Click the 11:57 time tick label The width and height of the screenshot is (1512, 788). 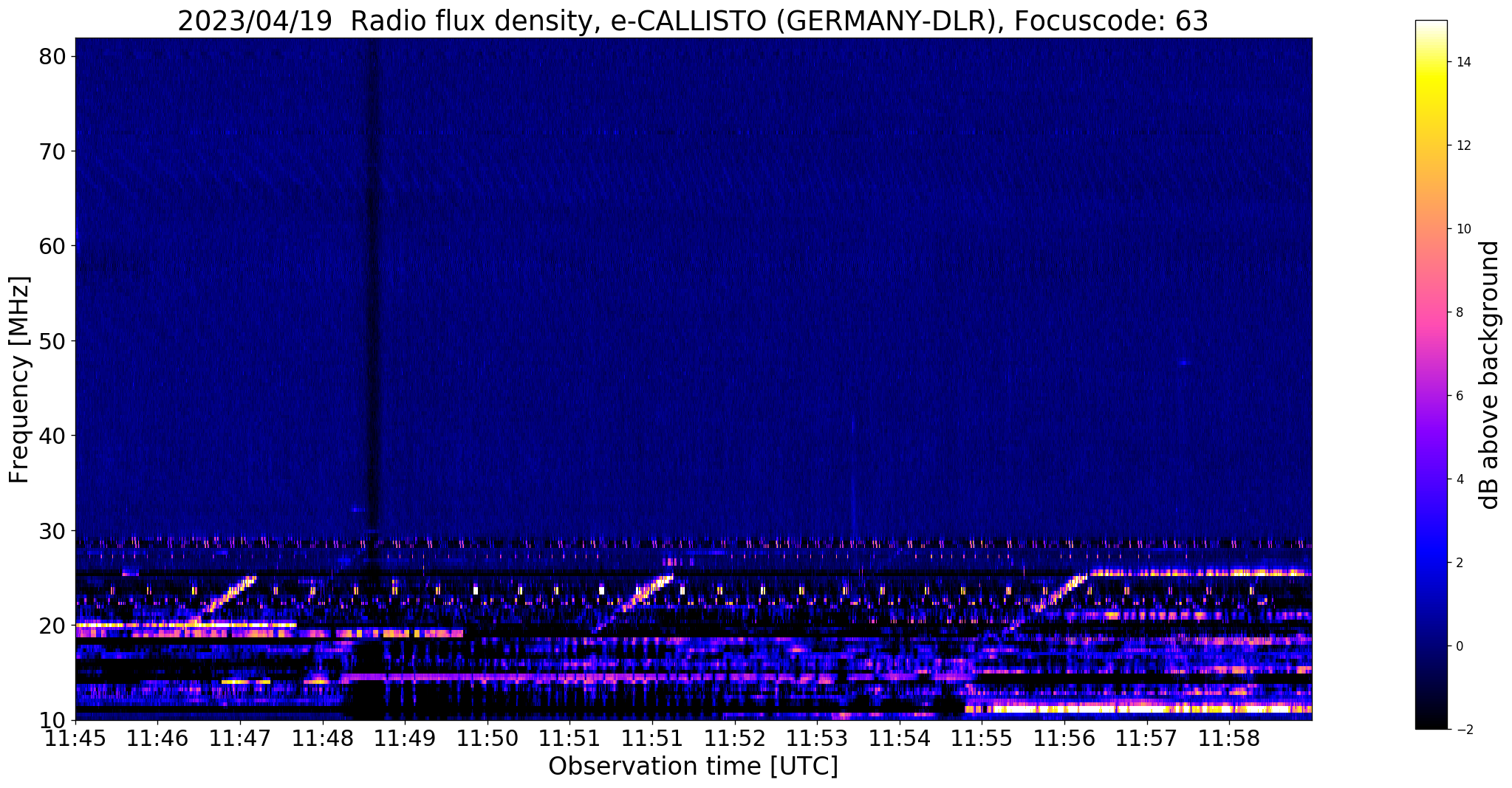pyautogui.click(x=1148, y=739)
